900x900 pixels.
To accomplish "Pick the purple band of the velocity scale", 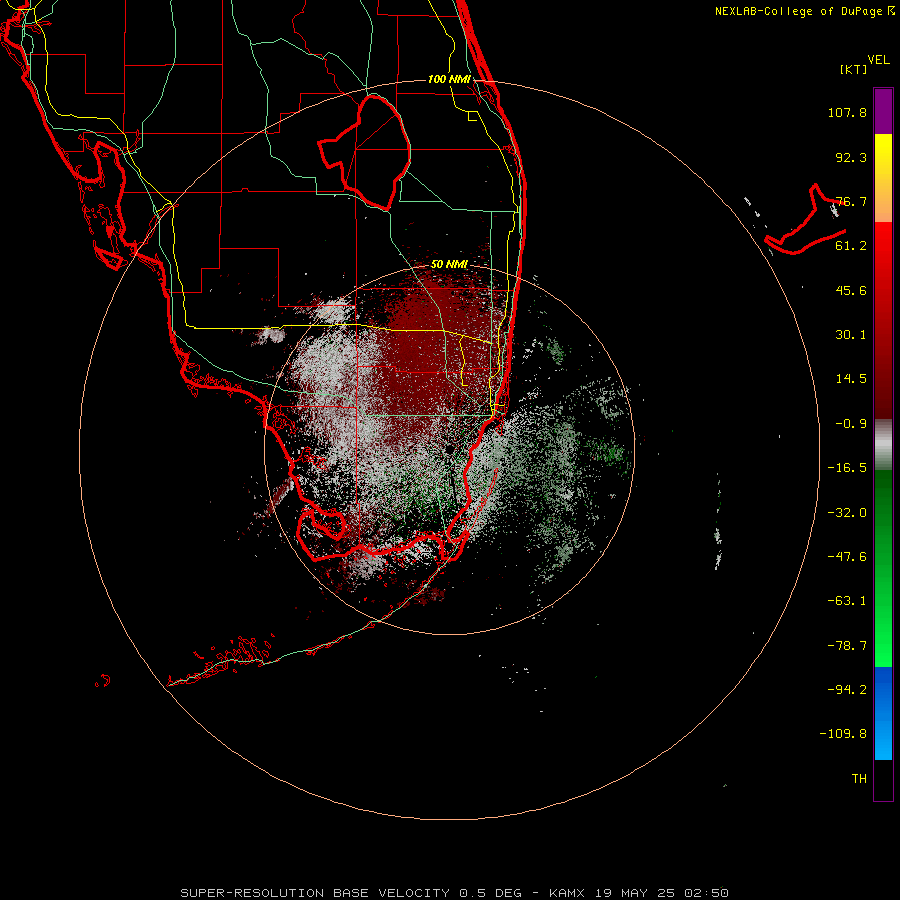I will pyautogui.click(x=883, y=111).
